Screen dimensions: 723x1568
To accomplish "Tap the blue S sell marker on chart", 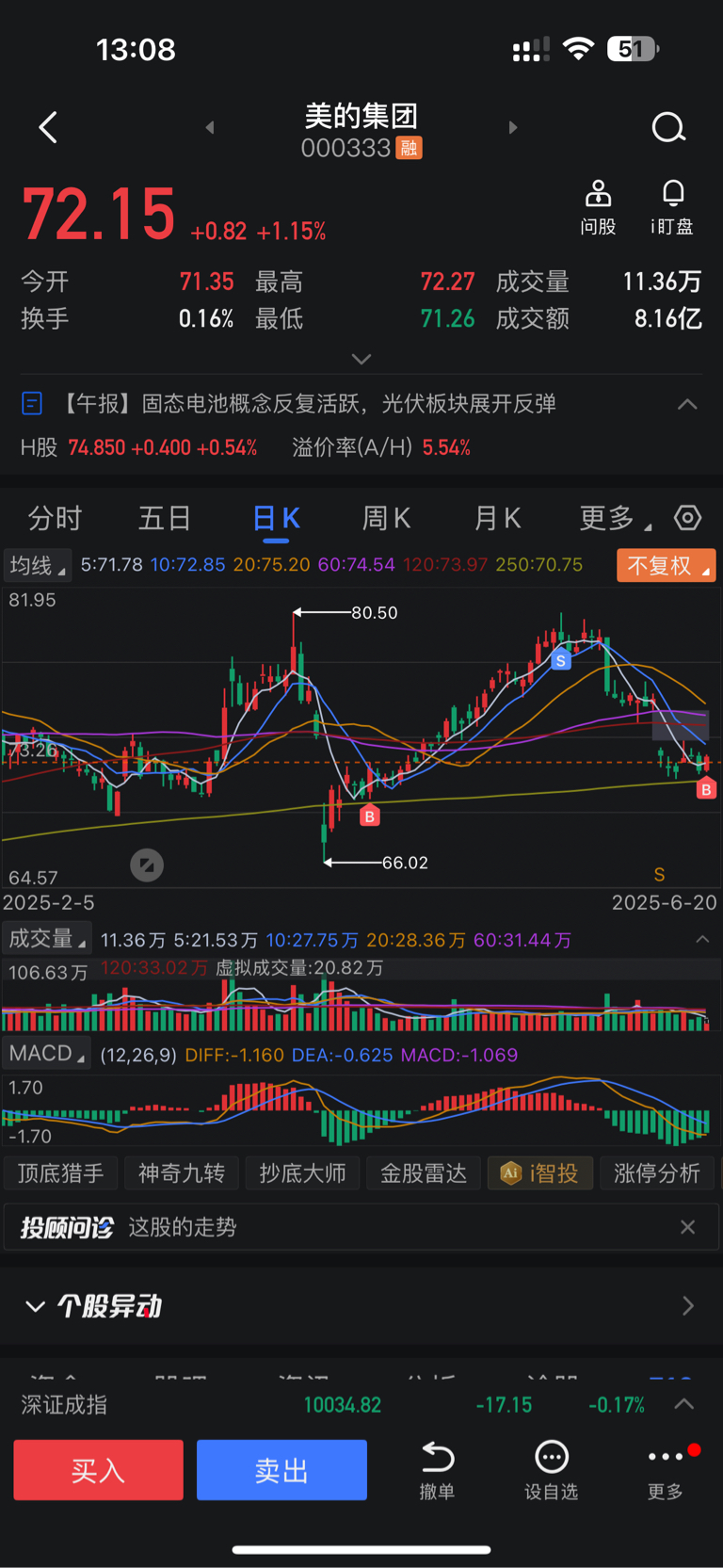I will (x=561, y=660).
